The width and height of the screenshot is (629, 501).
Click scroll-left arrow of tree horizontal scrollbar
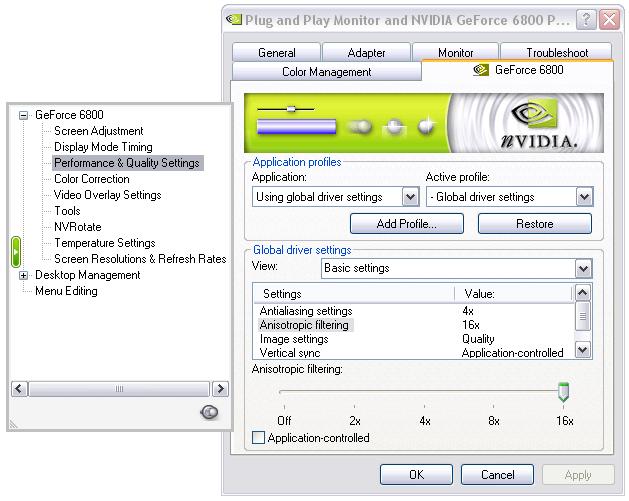point(19,389)
